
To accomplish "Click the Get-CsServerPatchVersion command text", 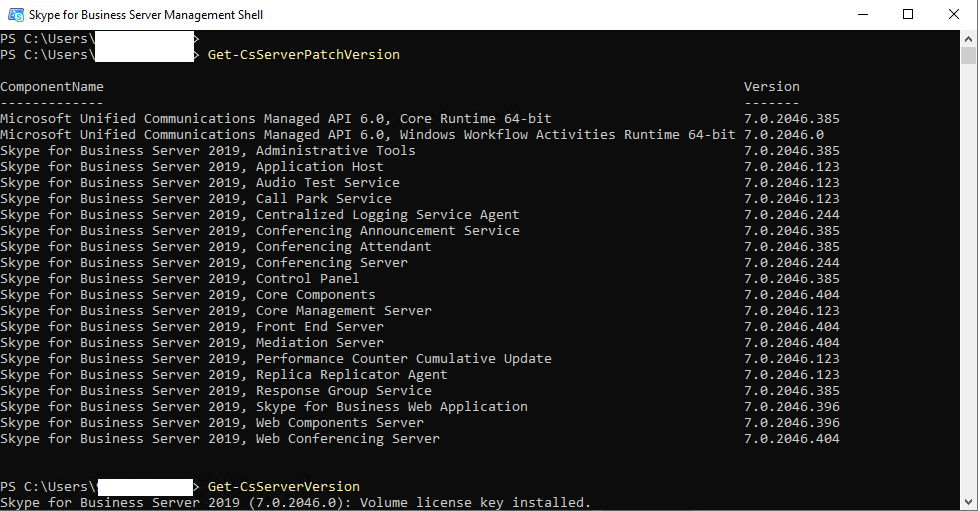I will [x=304, y=55].
